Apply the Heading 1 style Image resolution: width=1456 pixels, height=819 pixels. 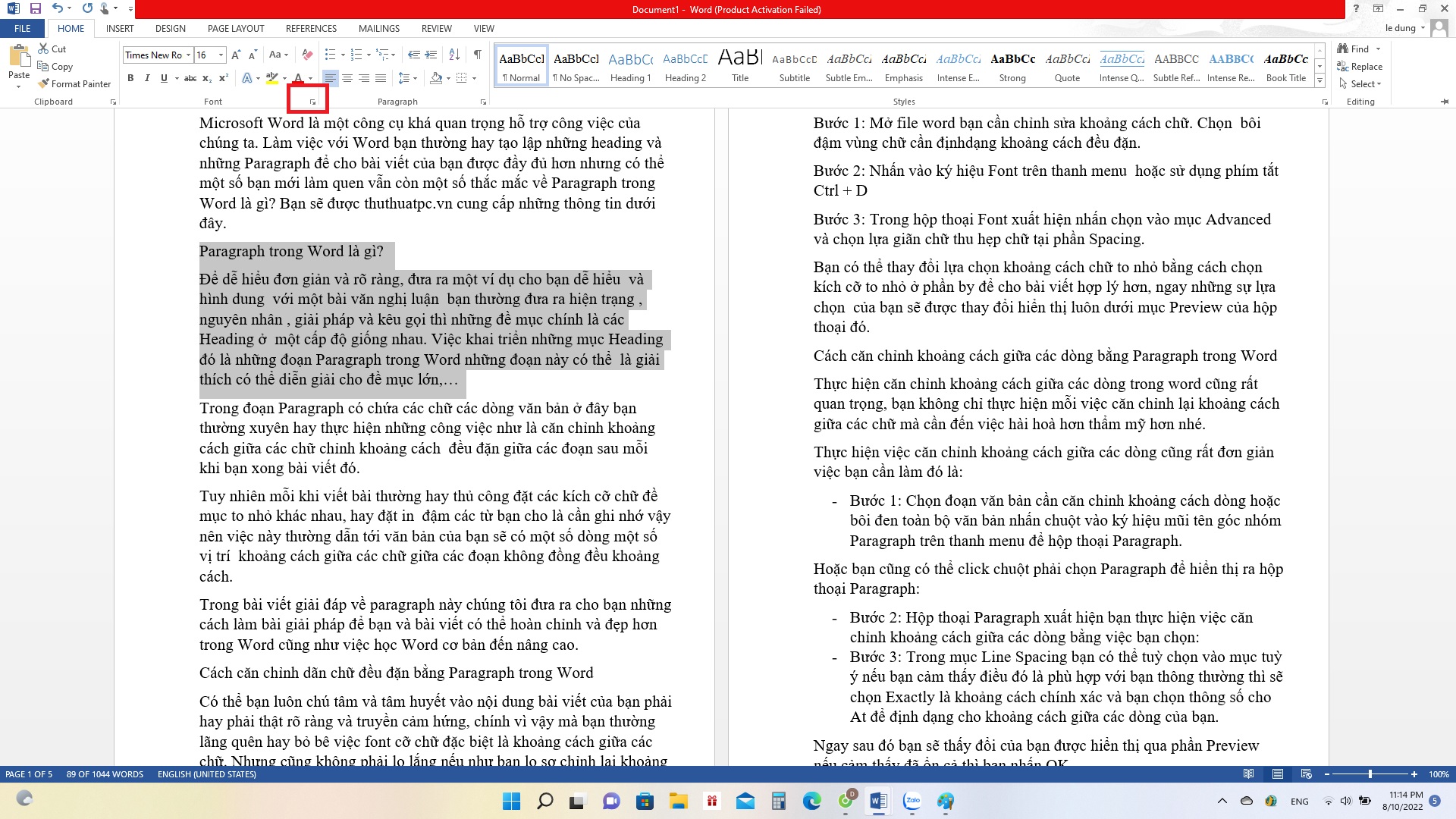[x=630, y=66]
